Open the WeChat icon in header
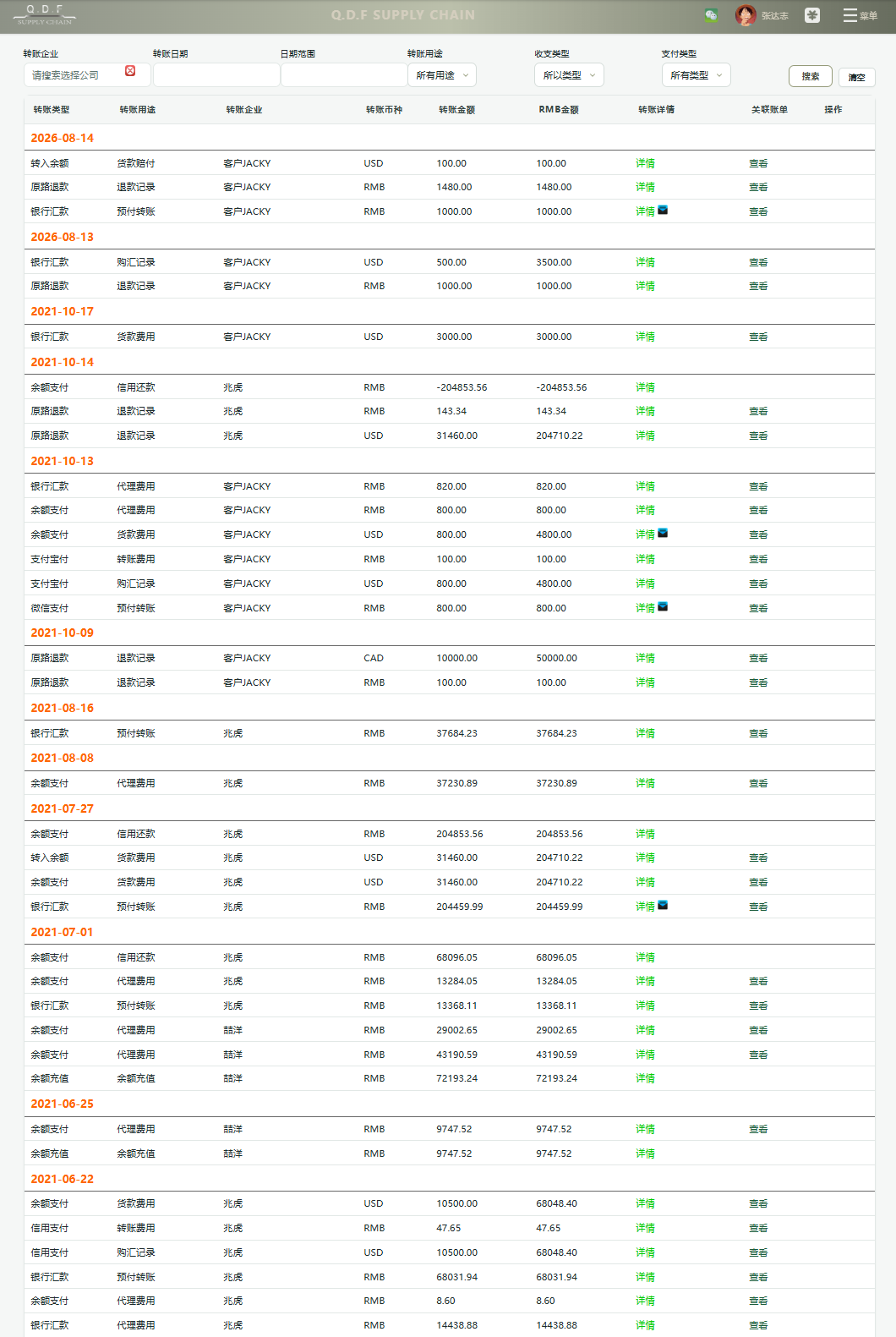This screenshot has width=896, height=1337. click(x=711, y=15)
